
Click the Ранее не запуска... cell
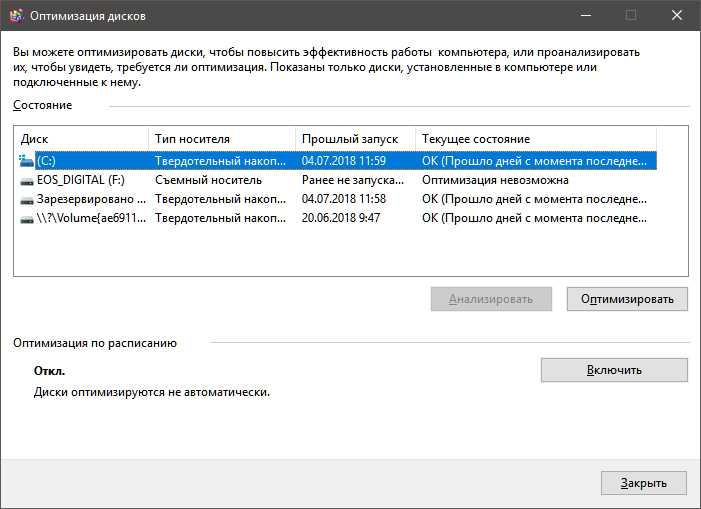click(353, 180)
